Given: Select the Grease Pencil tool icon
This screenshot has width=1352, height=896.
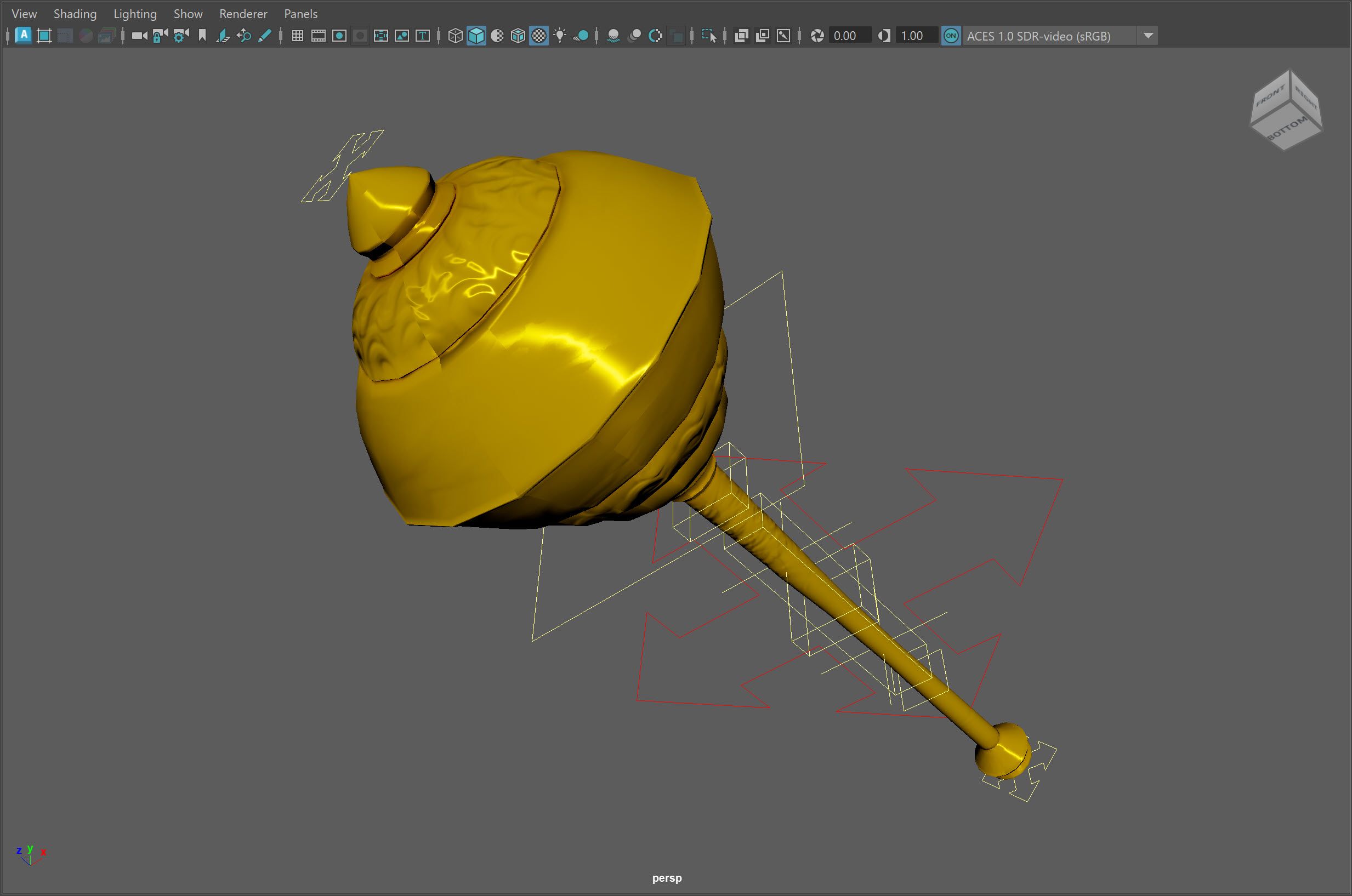Looking at the screenshot, I should [x=265, y=36].
